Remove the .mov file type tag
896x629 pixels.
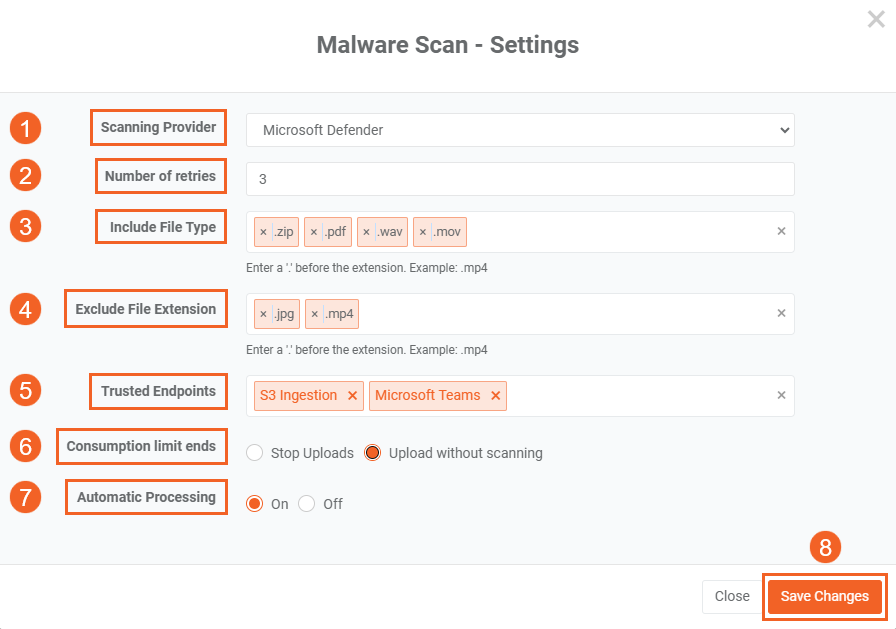pyautogui.click(x=423, y=232)
